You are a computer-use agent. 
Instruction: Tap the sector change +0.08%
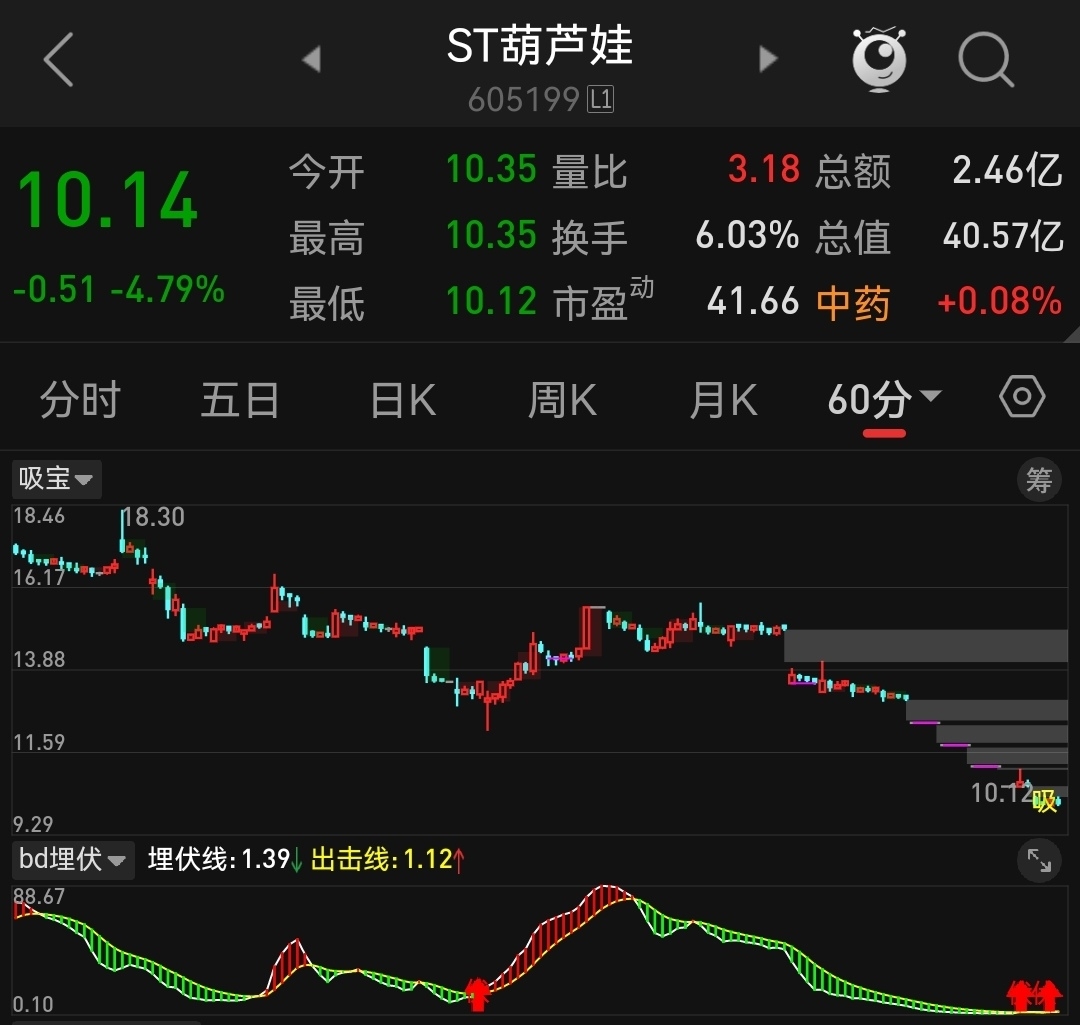(x=999, y=302)
